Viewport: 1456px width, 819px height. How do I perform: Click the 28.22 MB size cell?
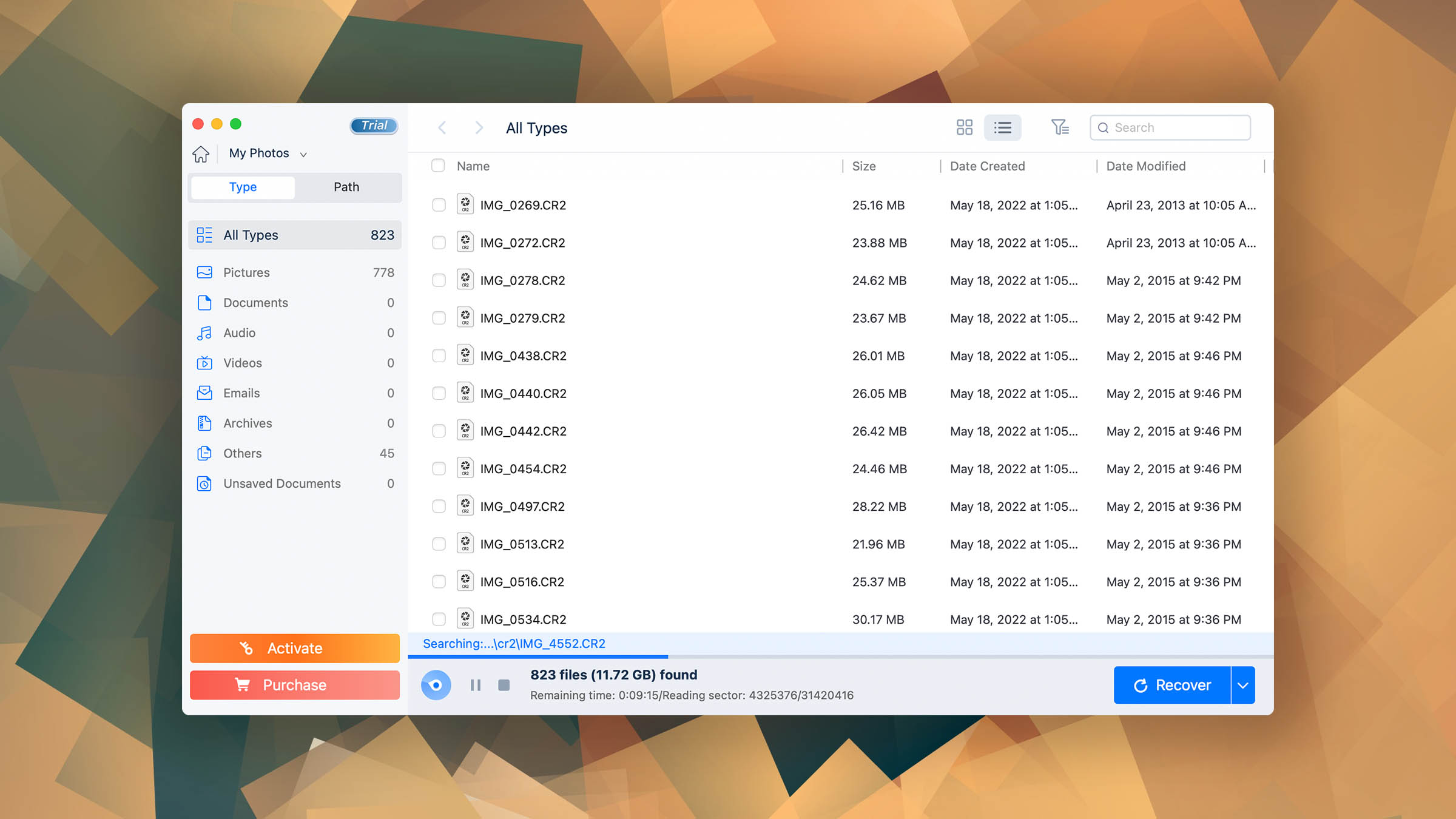point(879,507)
